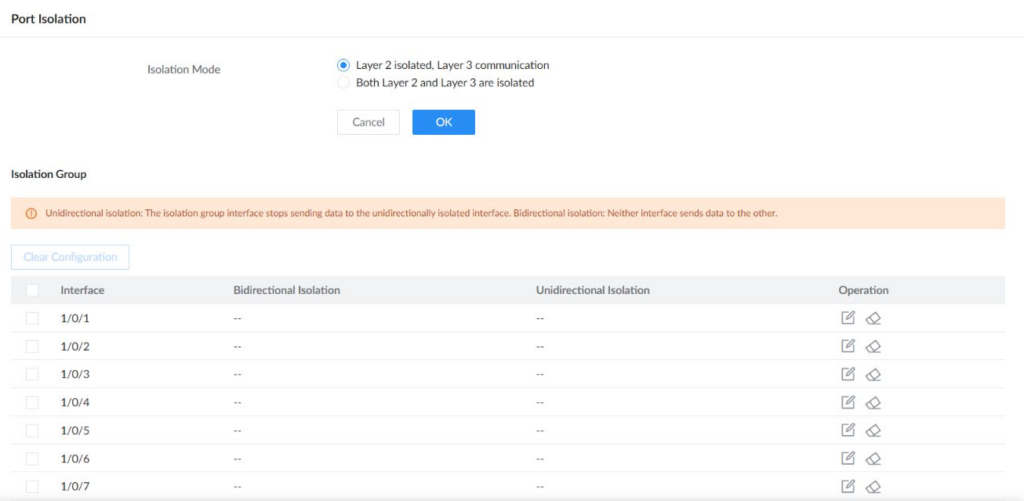Image resolution: width=1024 pixels, height=501 pixels.
Task: Click the Clear Configuration button
Action: [70, 257]
